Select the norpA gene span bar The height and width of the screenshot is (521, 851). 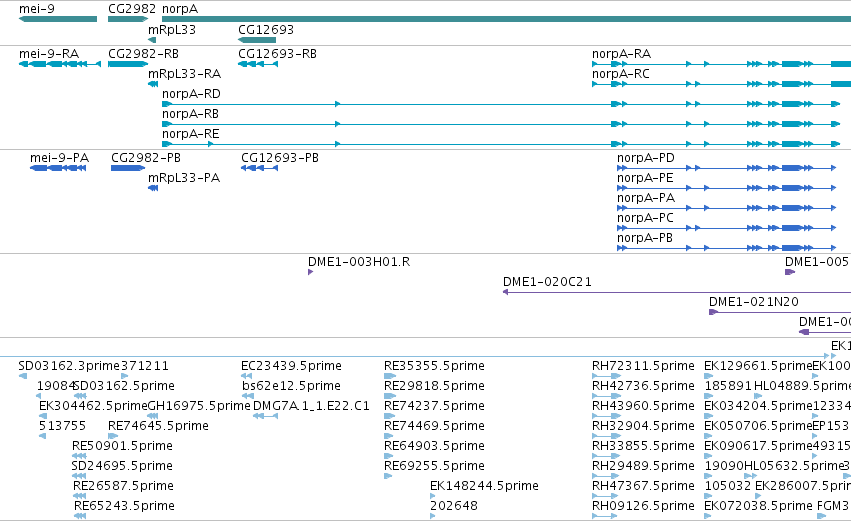pos(506,19)
